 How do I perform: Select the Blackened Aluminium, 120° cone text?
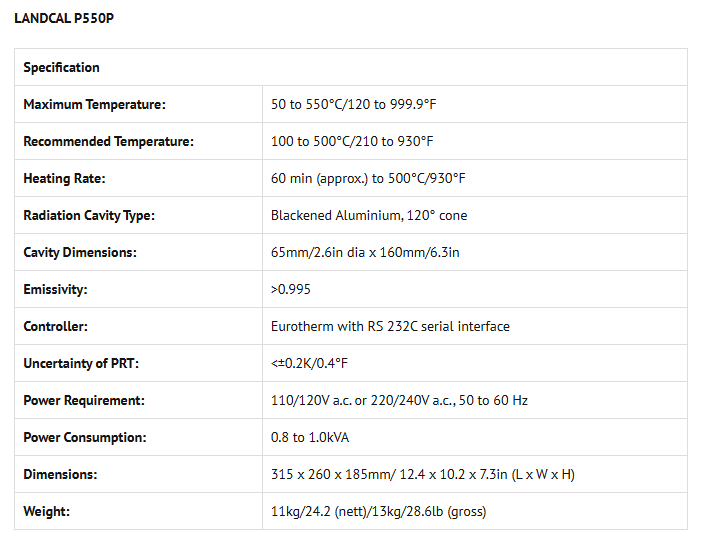point(369,216)
